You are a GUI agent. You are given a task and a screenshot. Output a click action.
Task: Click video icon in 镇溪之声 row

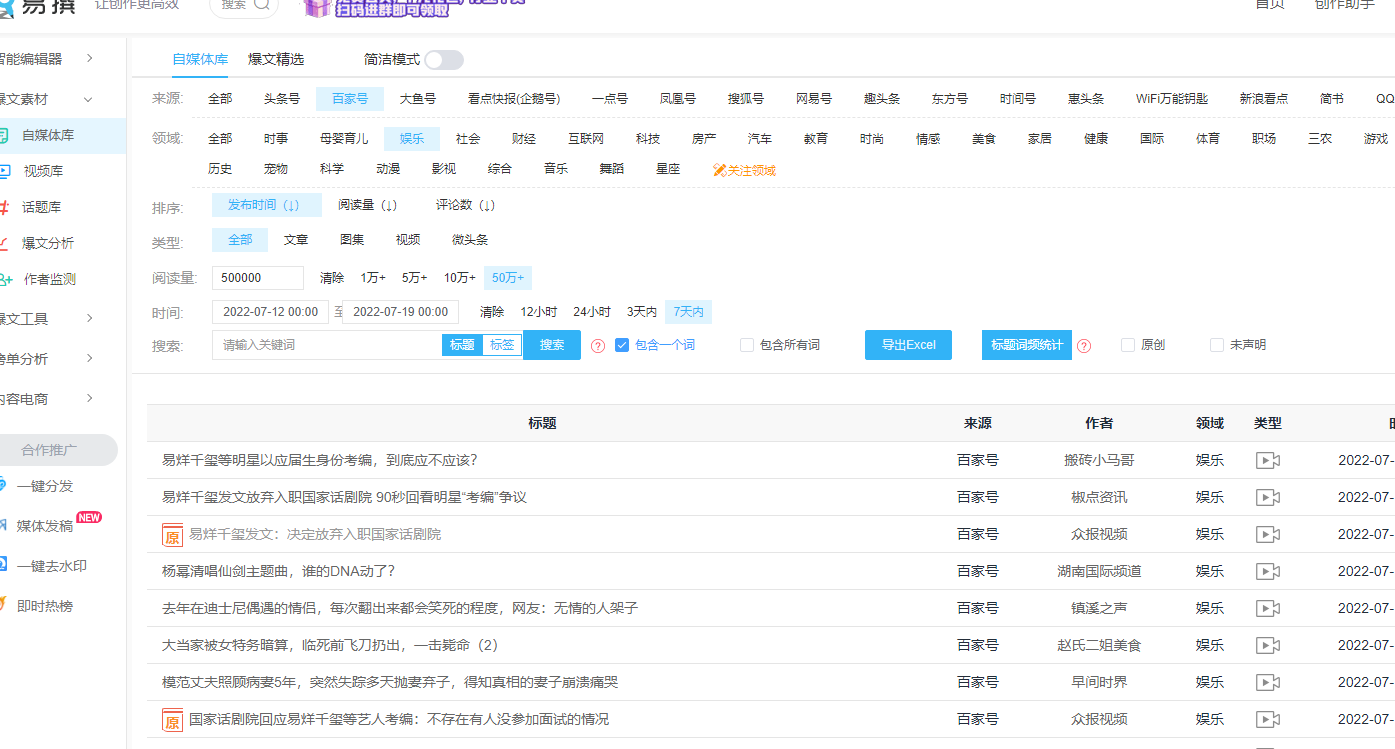1268,608
